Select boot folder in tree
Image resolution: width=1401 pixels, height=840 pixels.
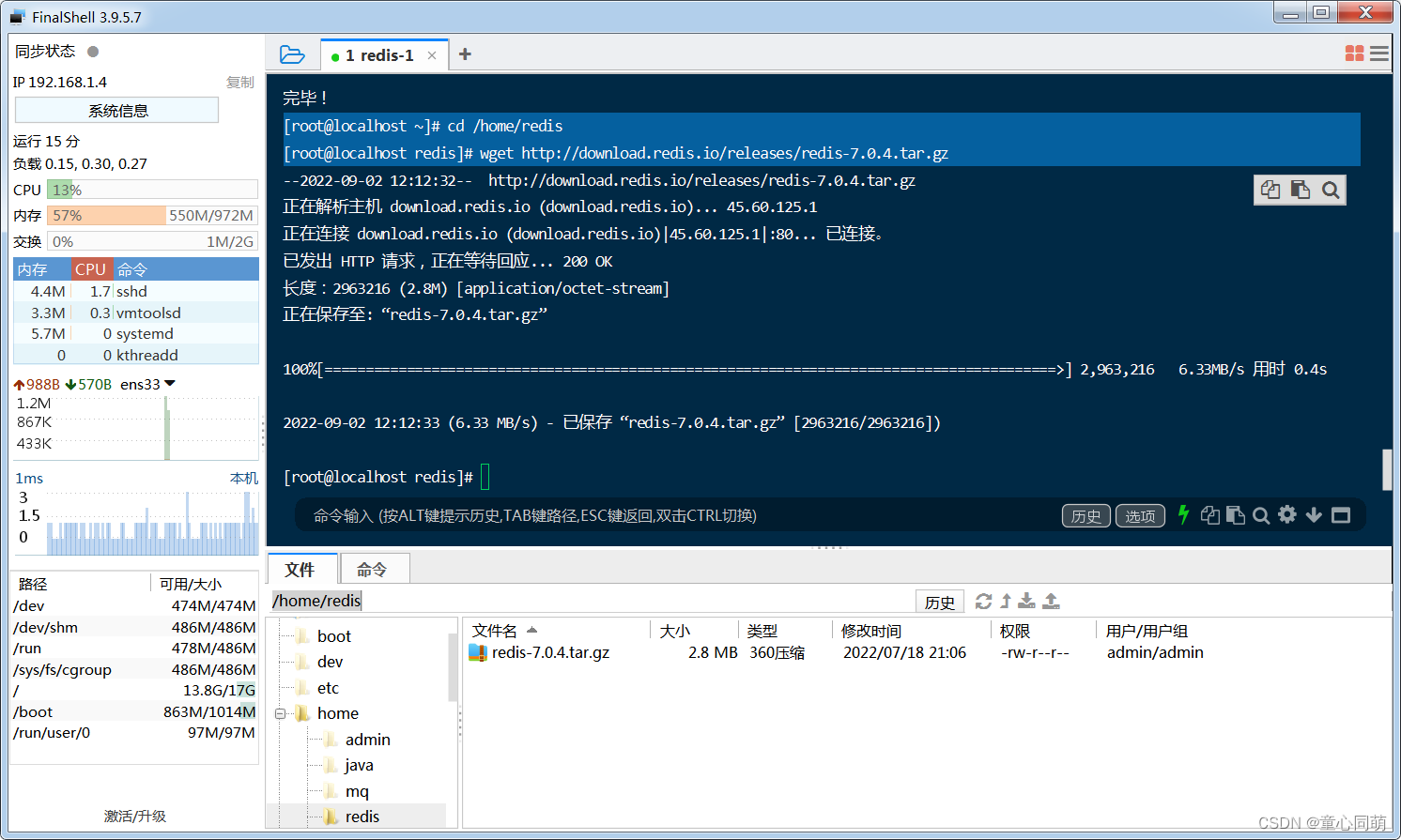333,636
